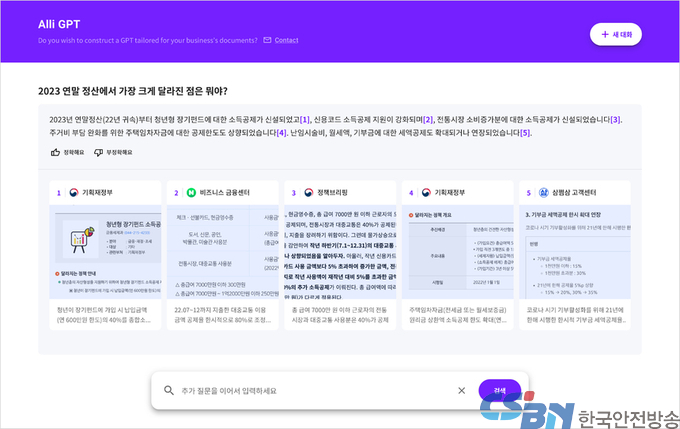Image resolution: width=680 pixels, height=429 pixels.
Task: Mark answer inaccurate with thumbs-down icon
Action: tap(98, 152)
